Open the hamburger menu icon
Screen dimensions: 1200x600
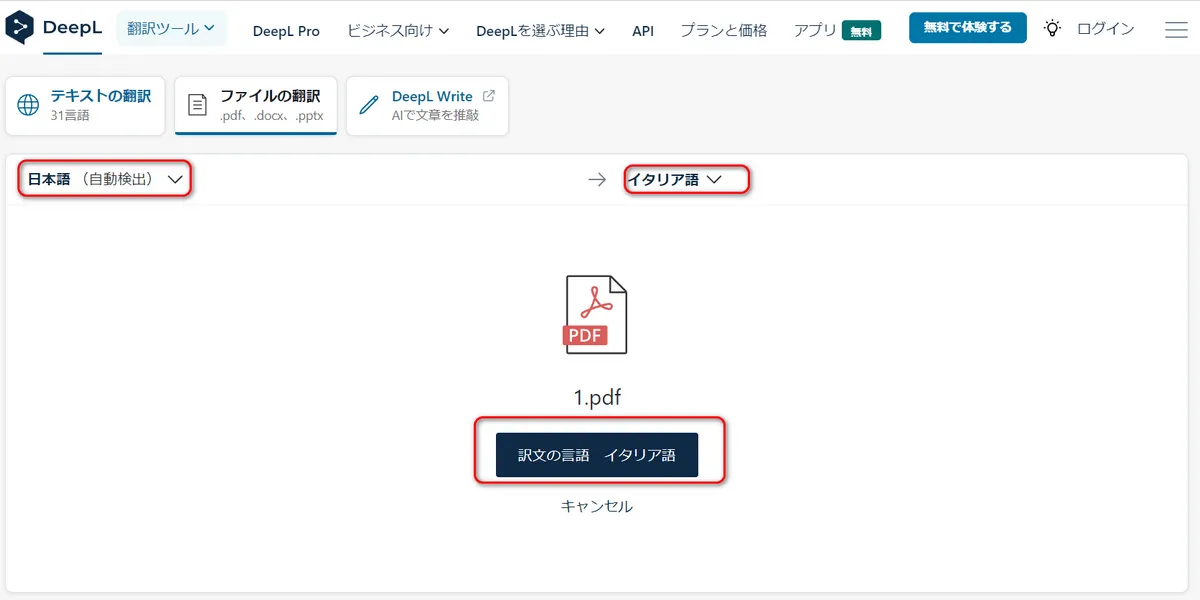(x=1176, y=29)
